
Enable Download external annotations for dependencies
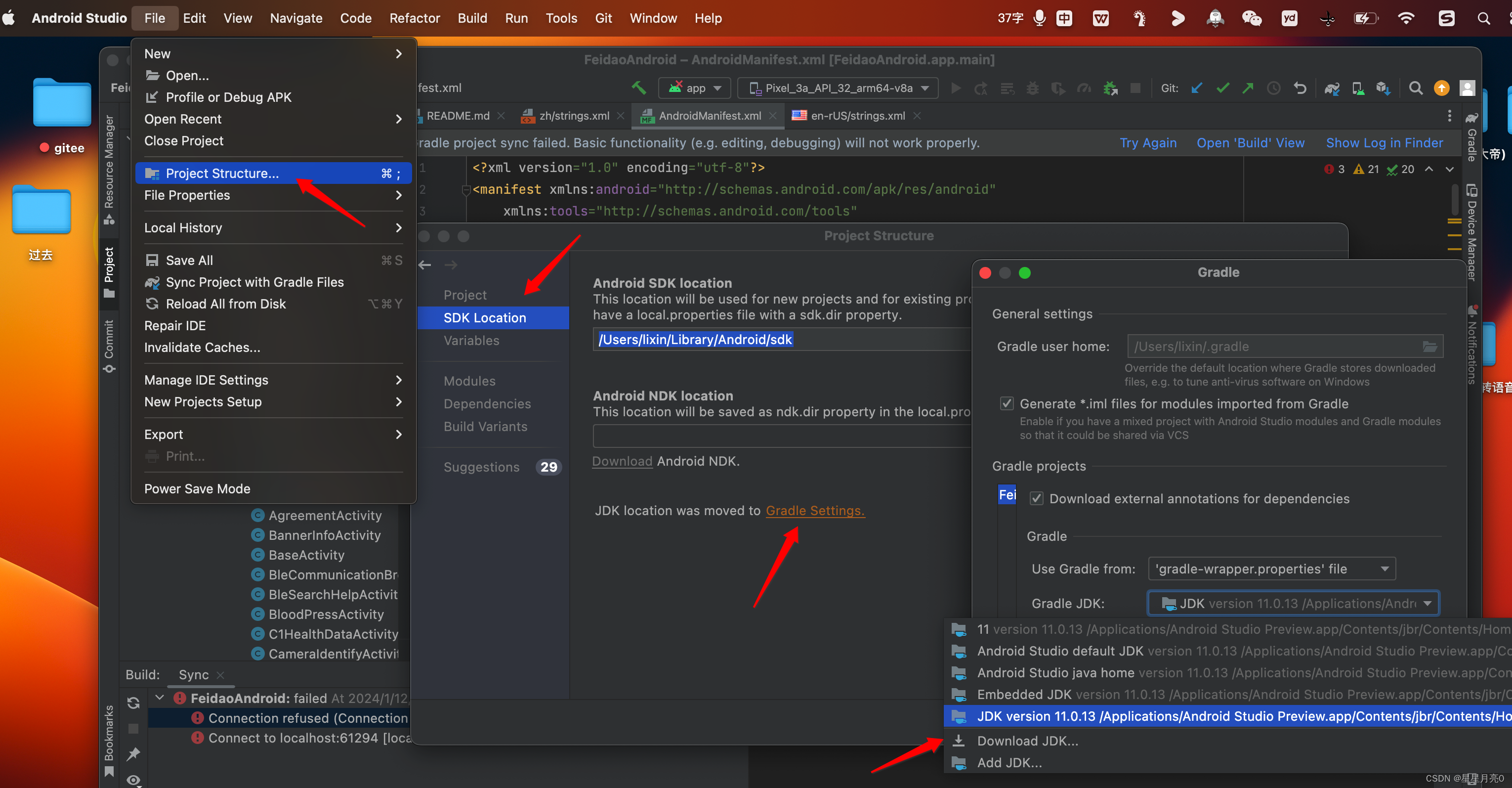(1036, 498)
